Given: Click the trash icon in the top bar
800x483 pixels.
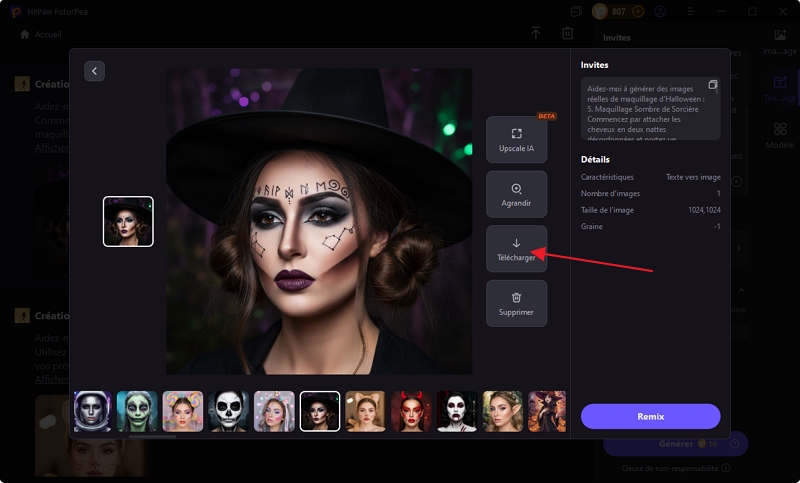Looking at the screenshot, I should (x=567, y=34).
